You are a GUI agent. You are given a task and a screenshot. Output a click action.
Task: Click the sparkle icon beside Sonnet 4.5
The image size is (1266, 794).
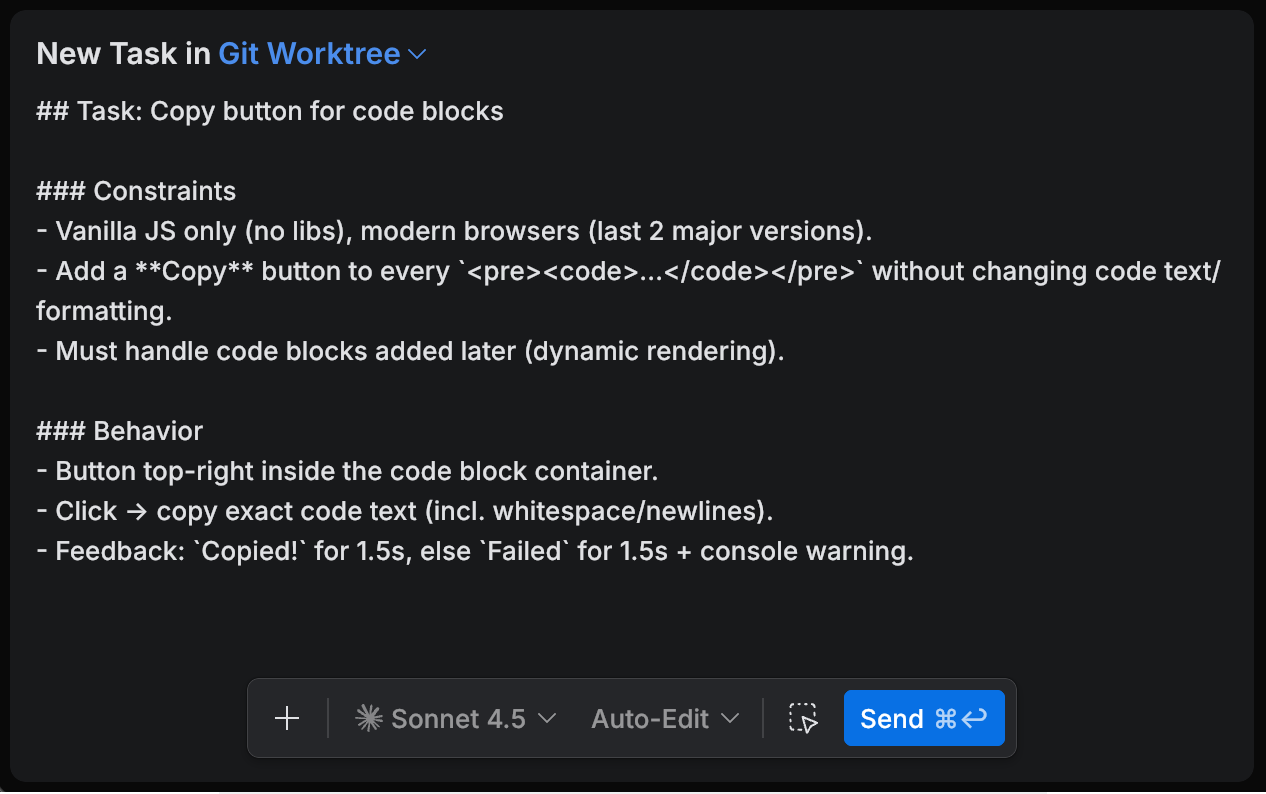[370, 718]
